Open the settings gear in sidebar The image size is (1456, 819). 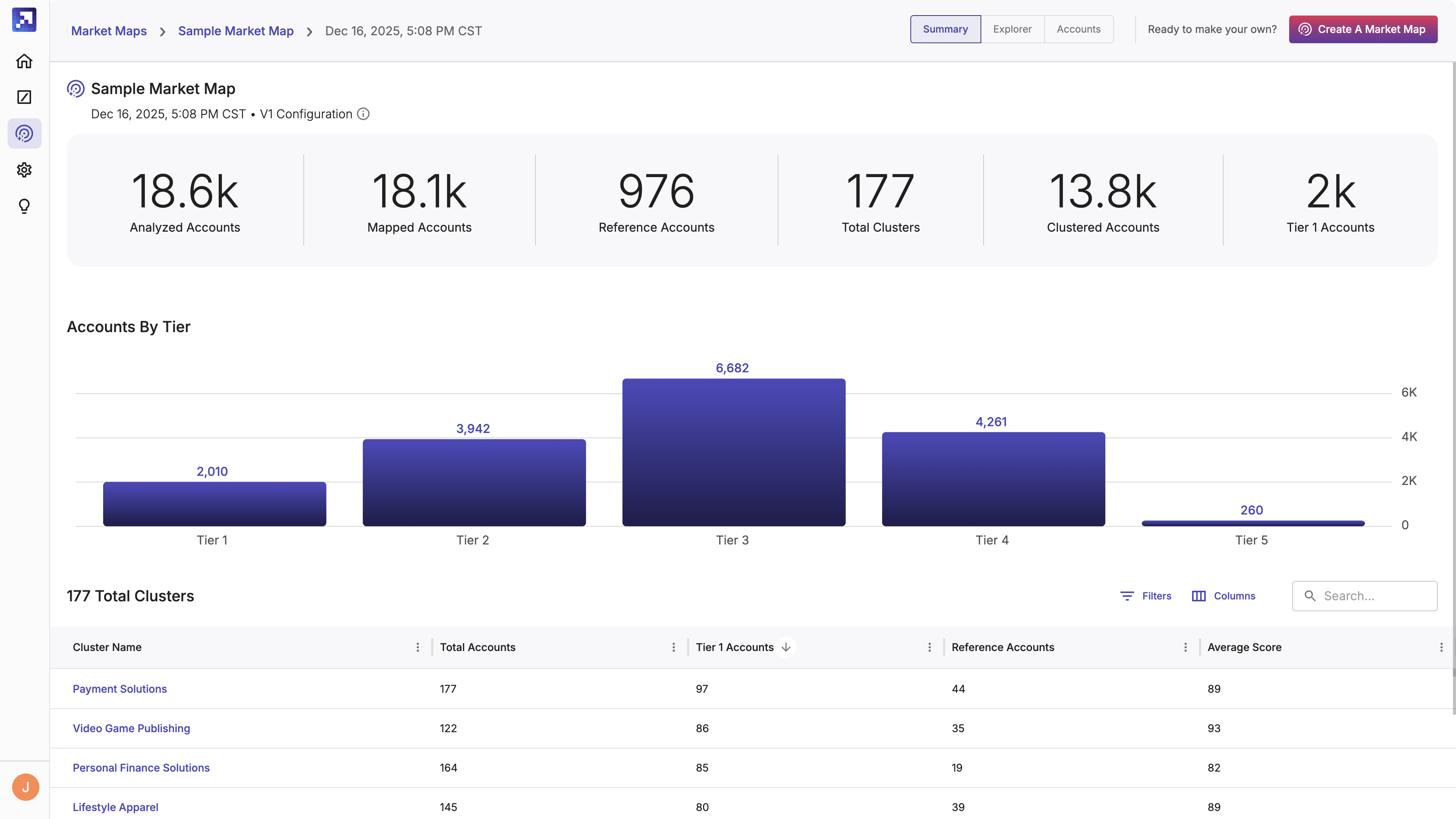[24, 169]
